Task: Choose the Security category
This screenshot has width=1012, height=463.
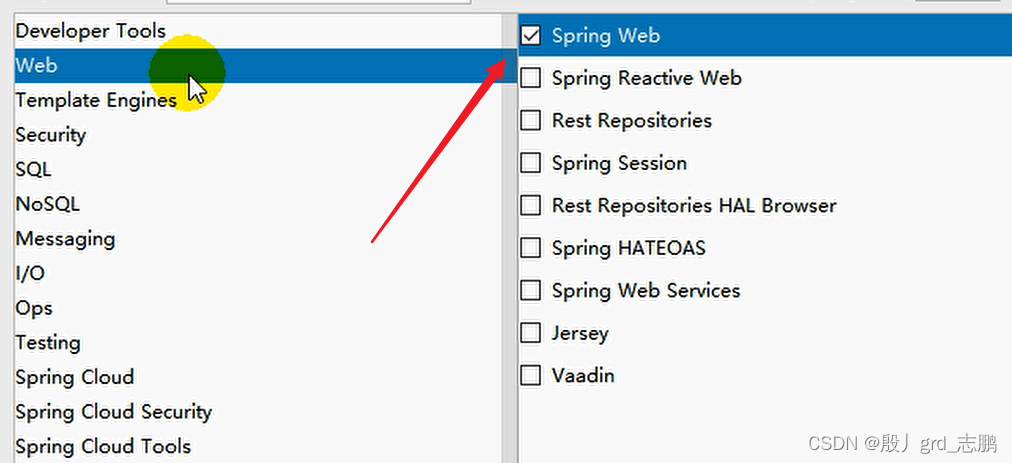Action: 258,135
